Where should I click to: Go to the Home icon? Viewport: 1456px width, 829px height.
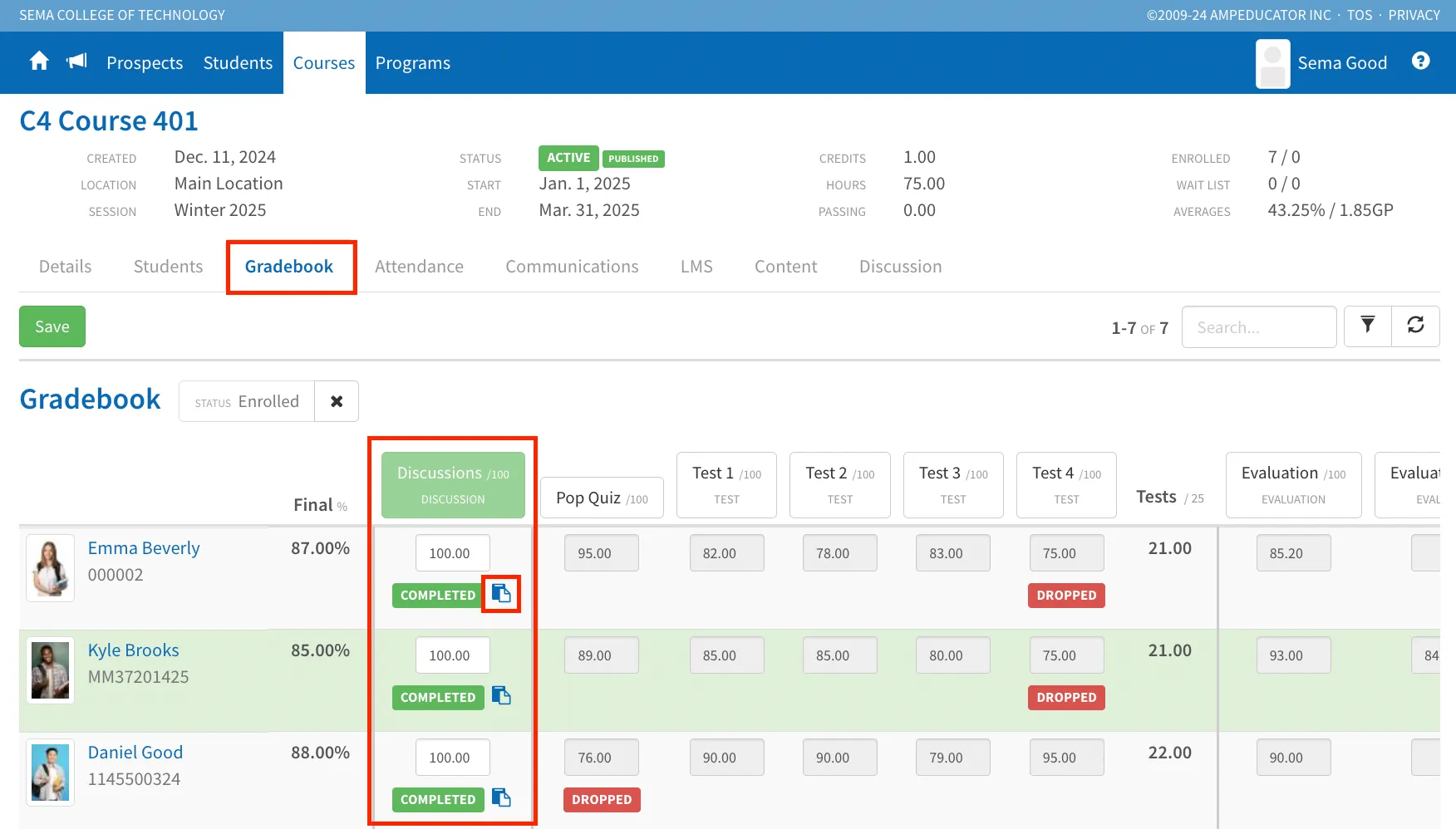39,61
